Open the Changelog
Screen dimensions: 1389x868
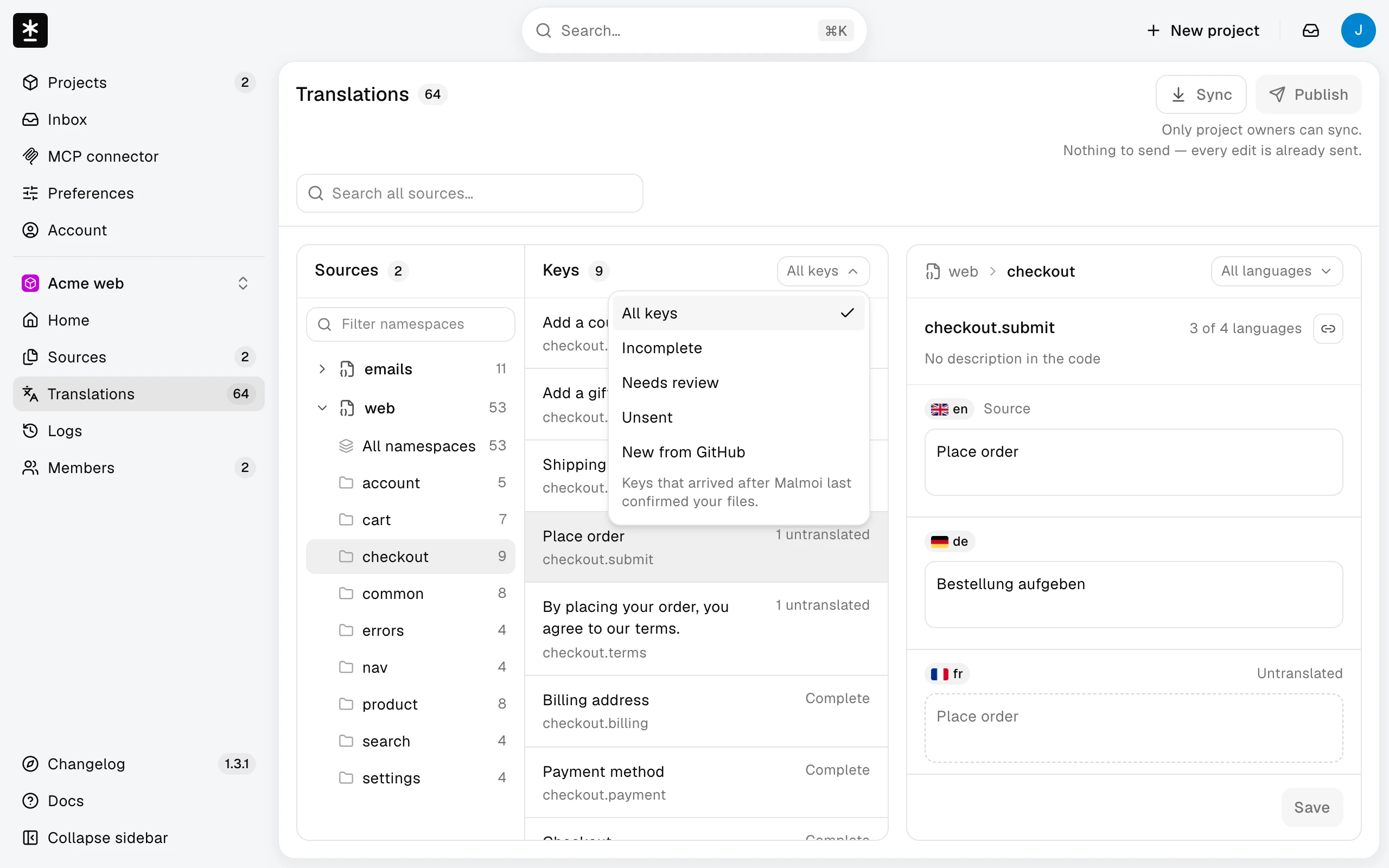click(138, 764)
